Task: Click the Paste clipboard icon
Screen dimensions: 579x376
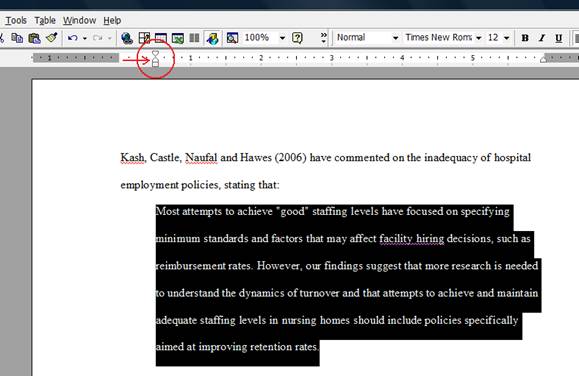Action: pyautogui.click(x=34, y=38)
